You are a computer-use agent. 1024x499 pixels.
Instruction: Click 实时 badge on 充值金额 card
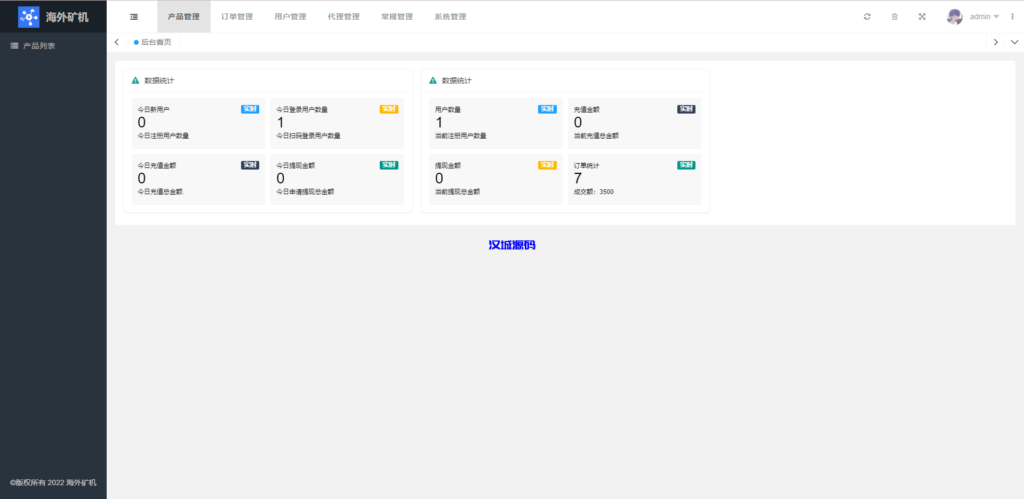[686, 109]
